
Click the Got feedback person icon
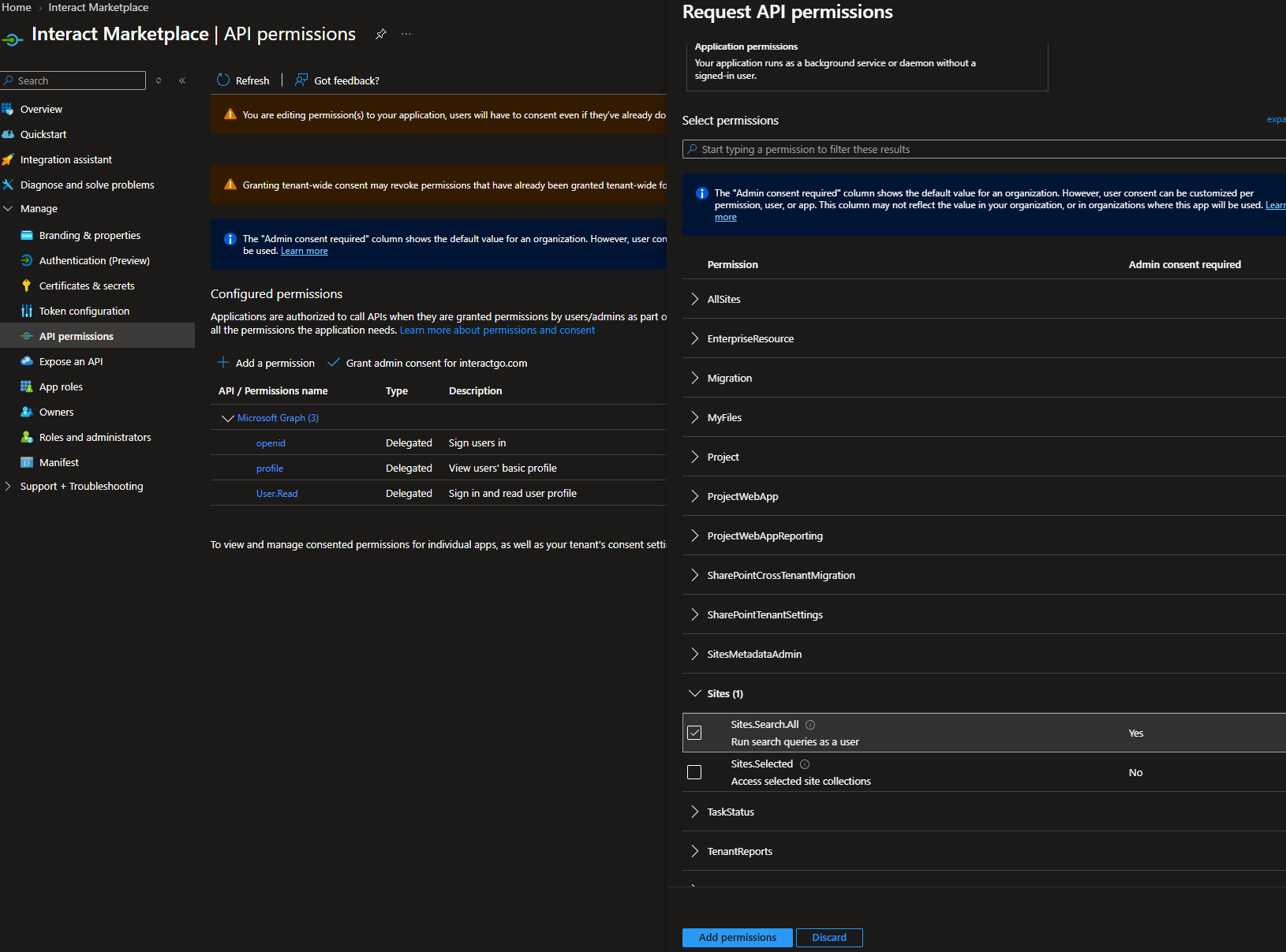(301, 80)
